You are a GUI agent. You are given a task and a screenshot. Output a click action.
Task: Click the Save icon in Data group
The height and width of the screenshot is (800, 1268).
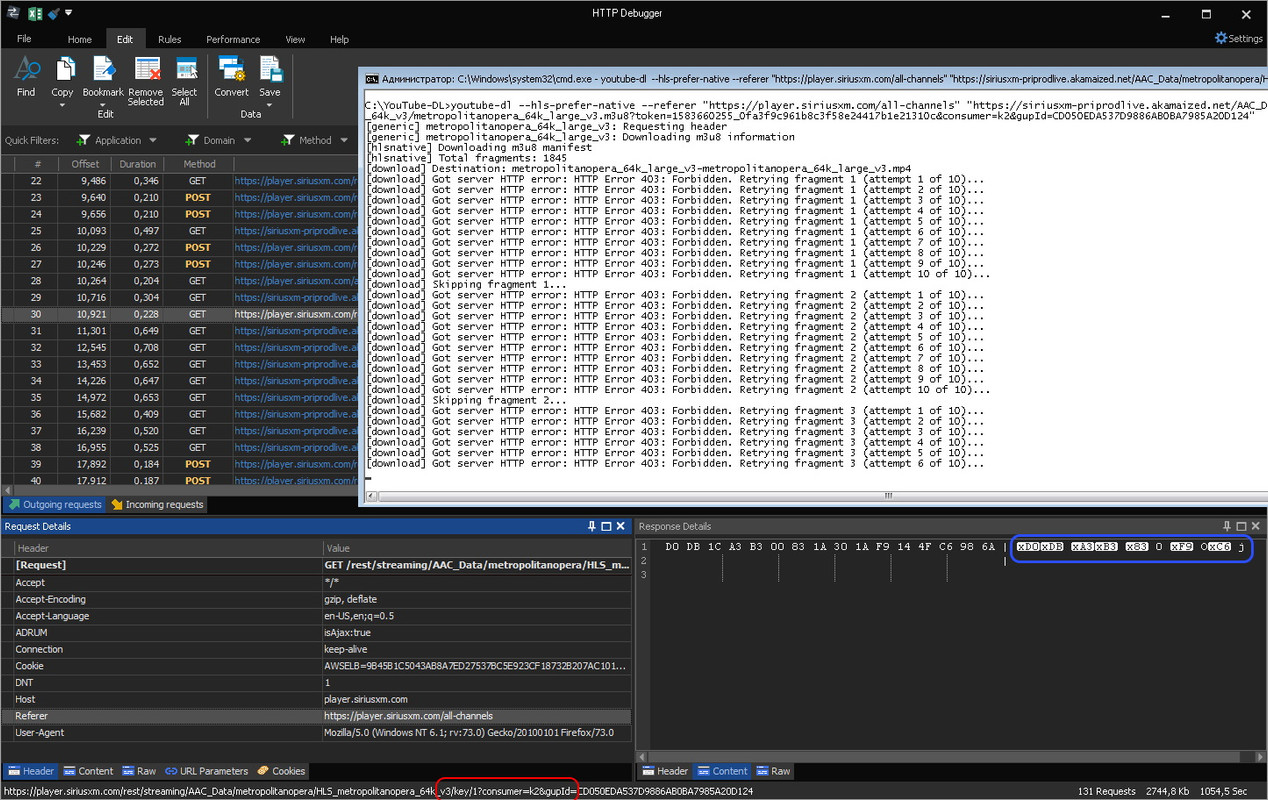pos(270,69)
